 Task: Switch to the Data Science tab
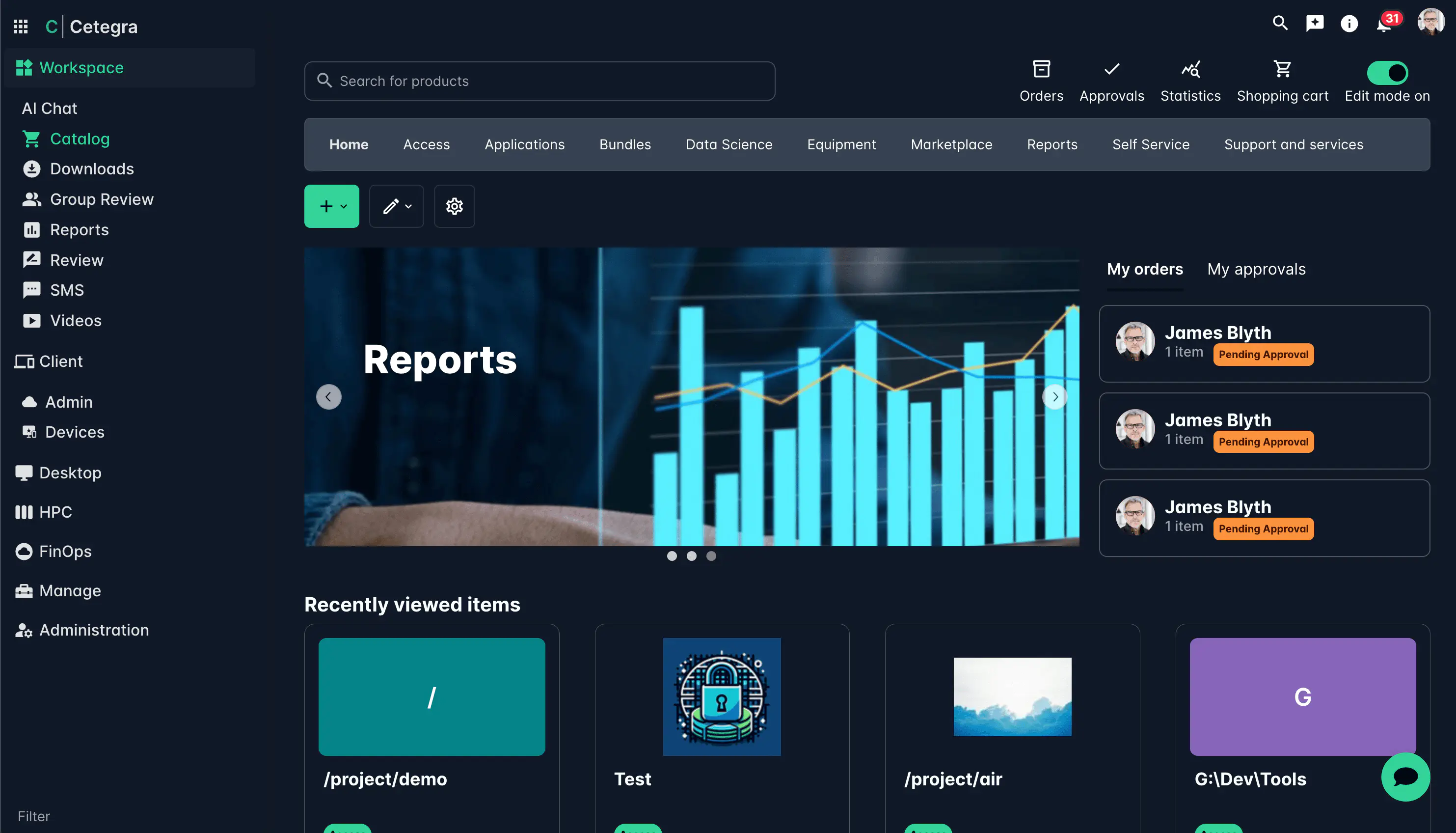(729, 145)
